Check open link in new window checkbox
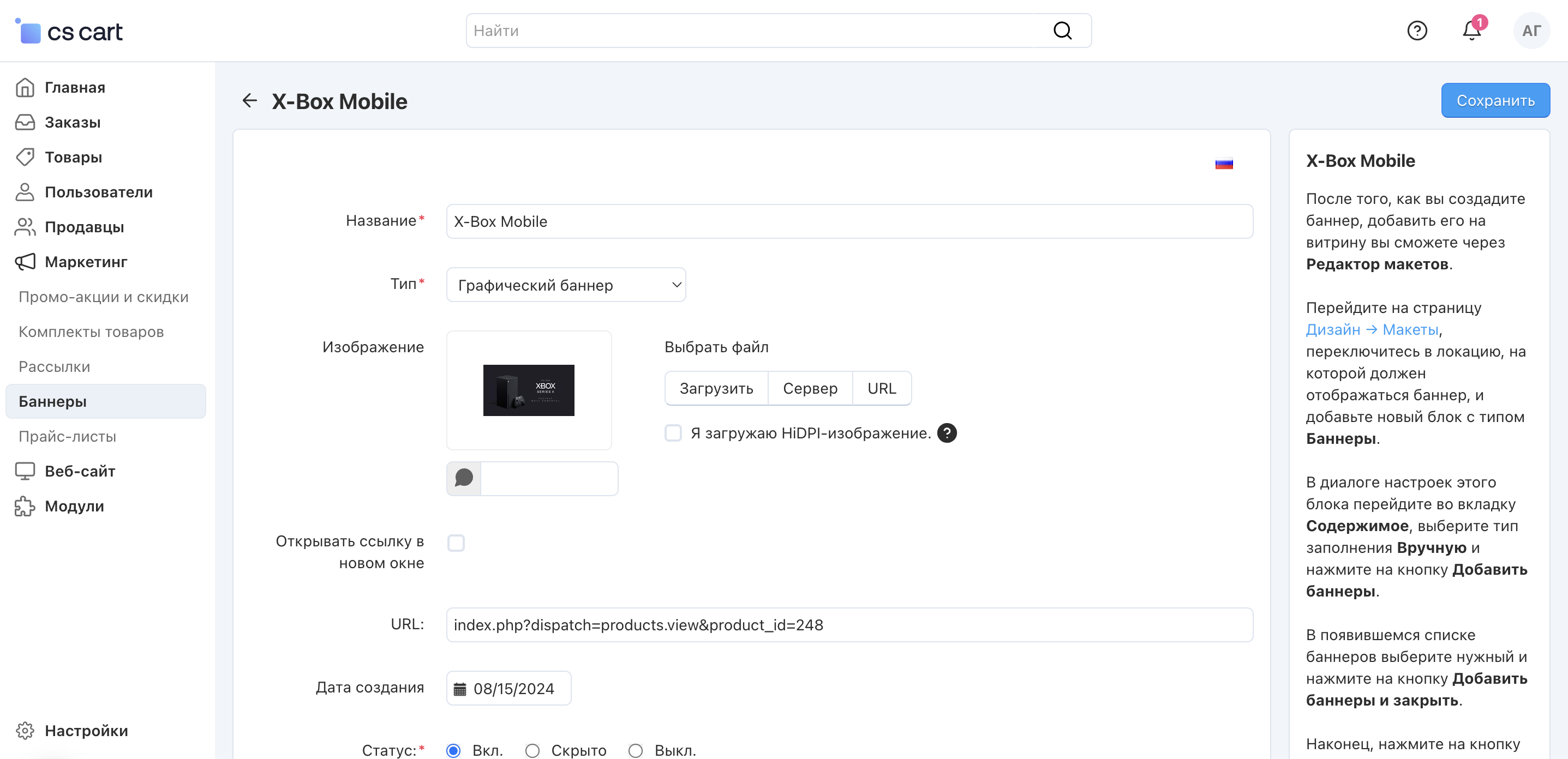The width and height of the screenshot is (1568, 759). (456, 543)
